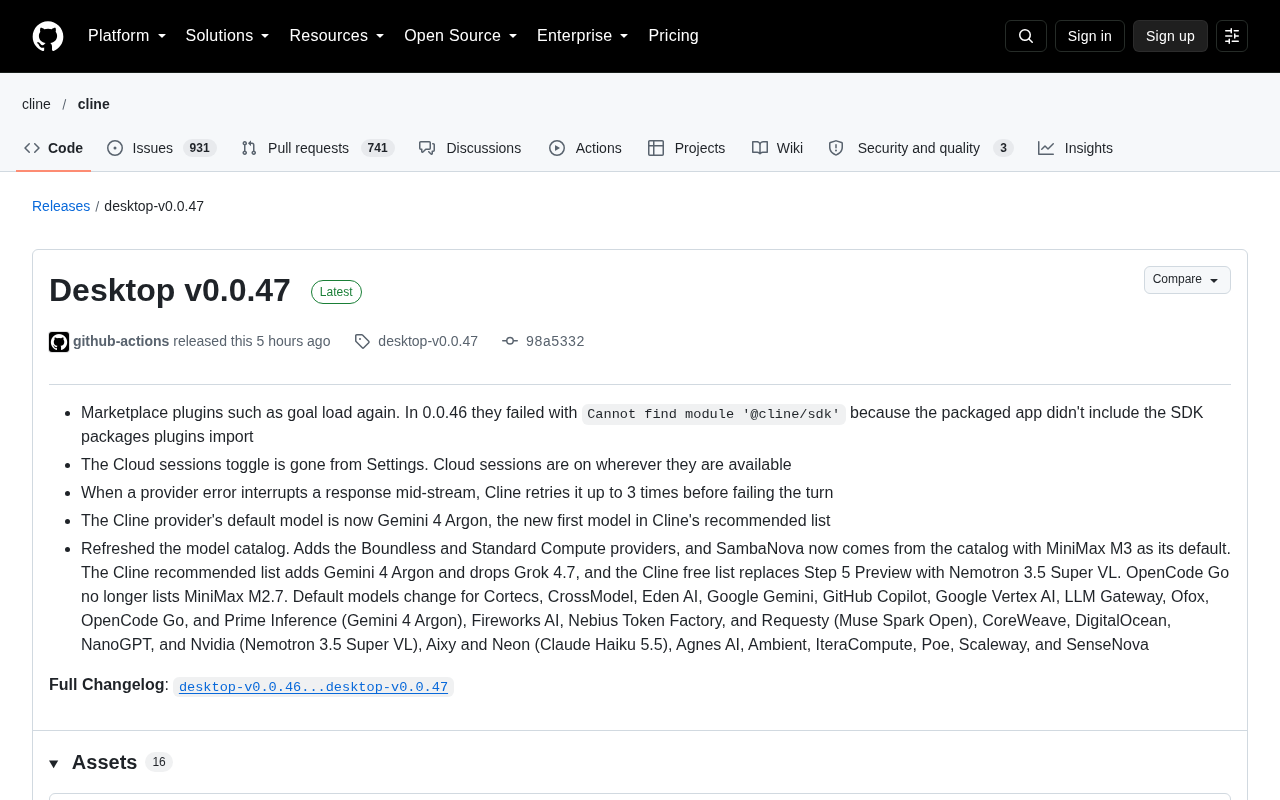The height and width of the screenshot is (800, 1280).
Task: Switch to the Code tab
Action: click(x=53, y=148)
